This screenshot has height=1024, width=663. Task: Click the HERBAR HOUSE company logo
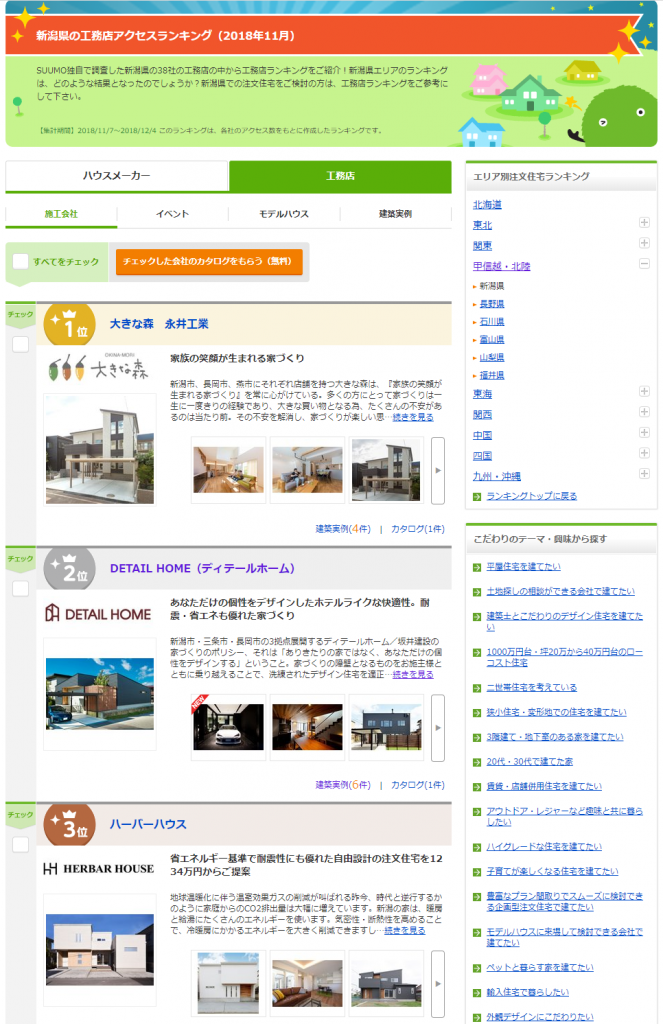tap(98, 868)
